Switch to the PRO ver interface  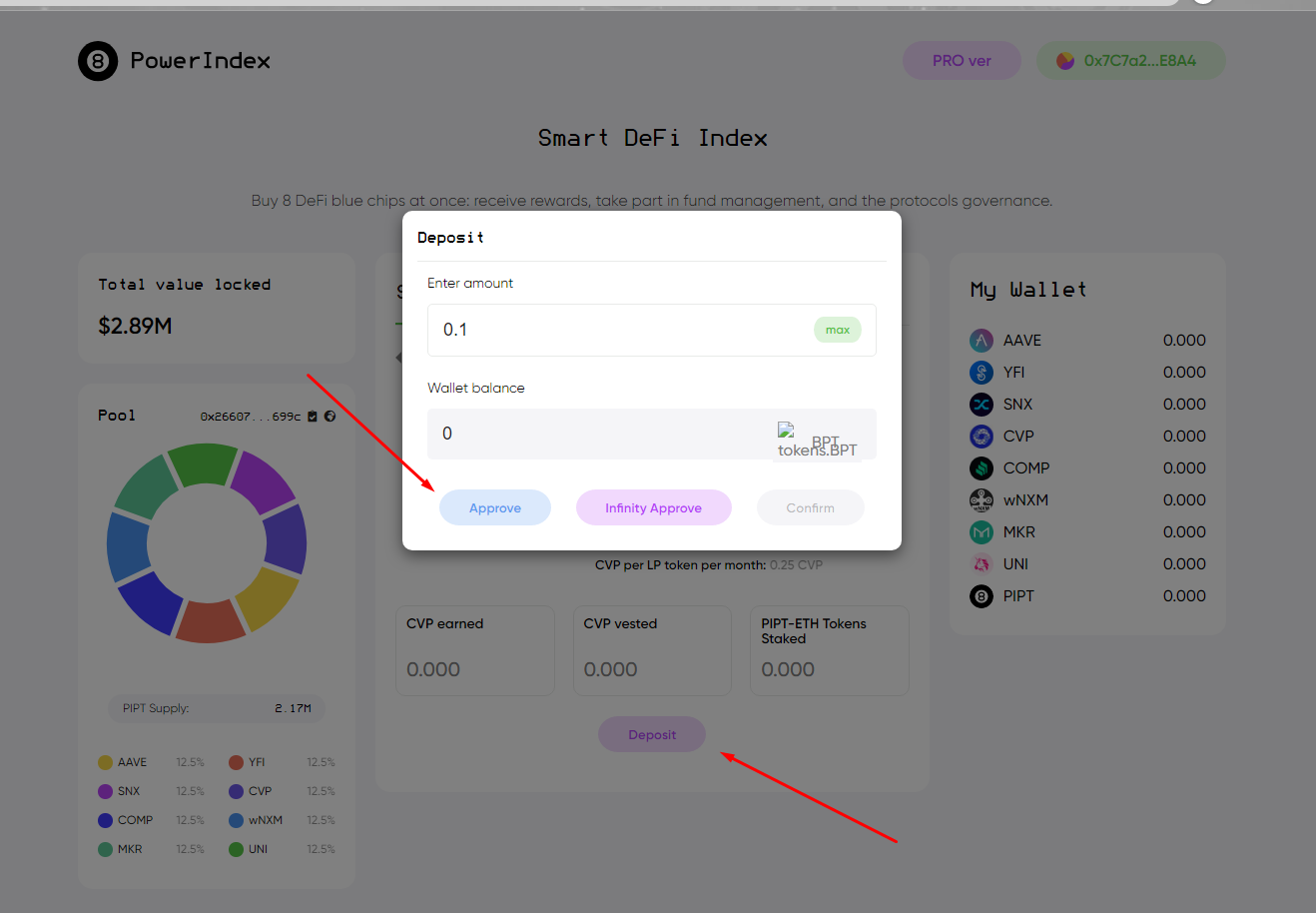pos(962,61)
